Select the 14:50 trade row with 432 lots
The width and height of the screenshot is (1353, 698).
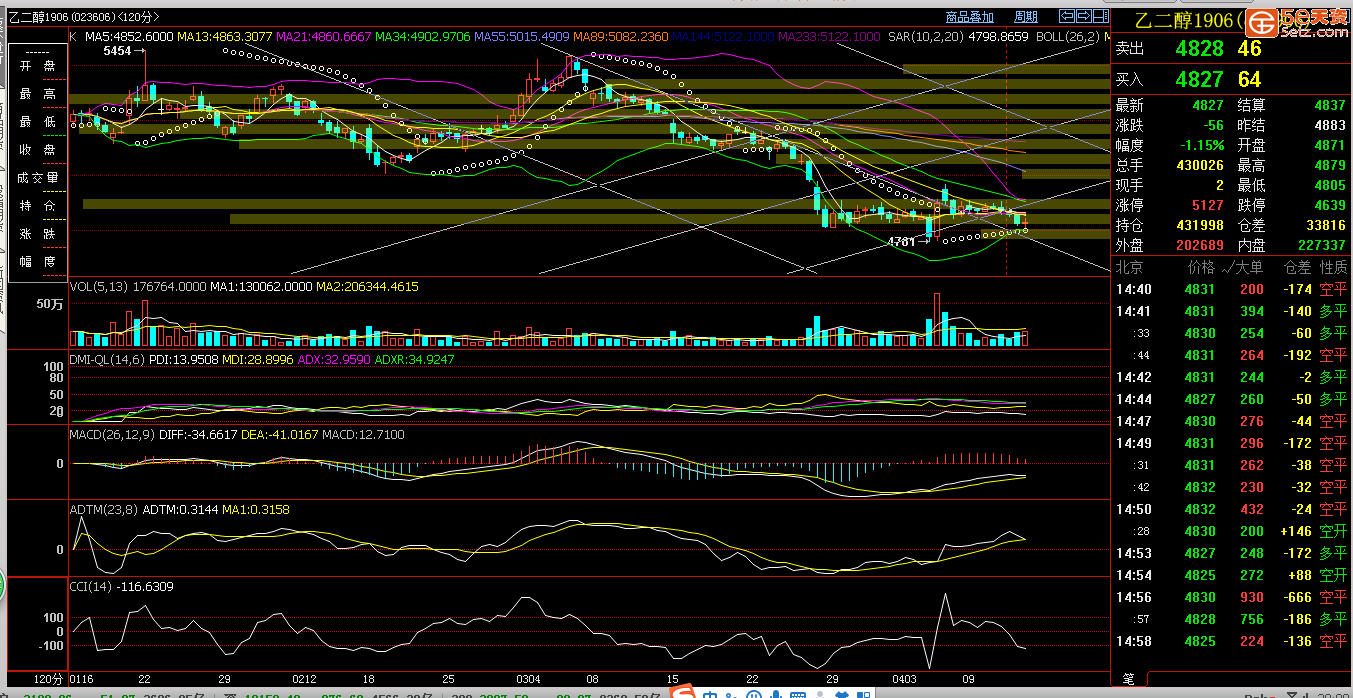[x=1231, y=509]
